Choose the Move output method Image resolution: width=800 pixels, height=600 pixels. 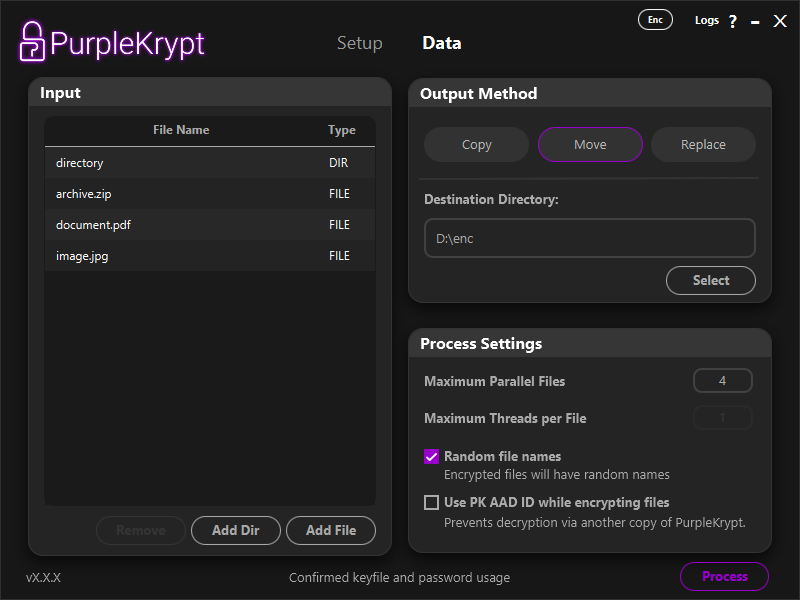tap(590, 145)
